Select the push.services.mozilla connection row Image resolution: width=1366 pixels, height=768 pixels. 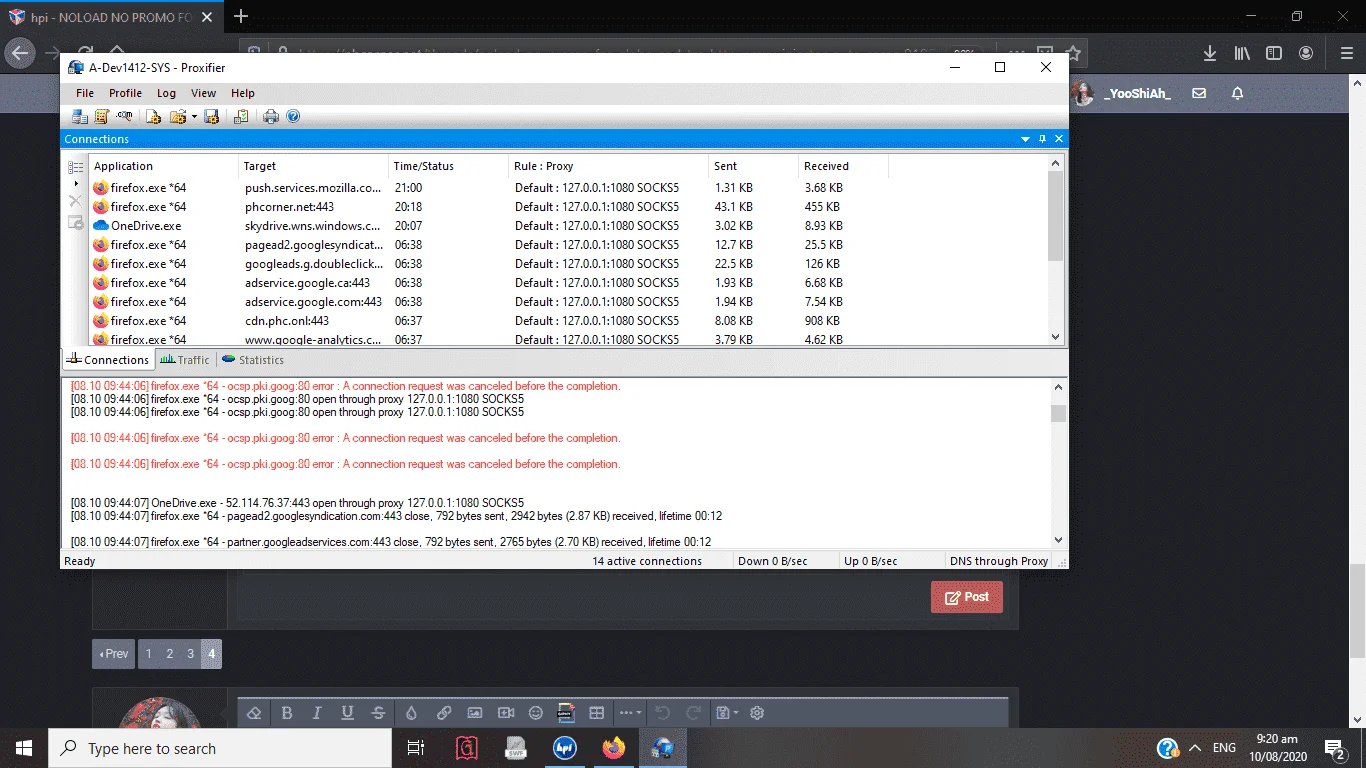tap(568, 188)
